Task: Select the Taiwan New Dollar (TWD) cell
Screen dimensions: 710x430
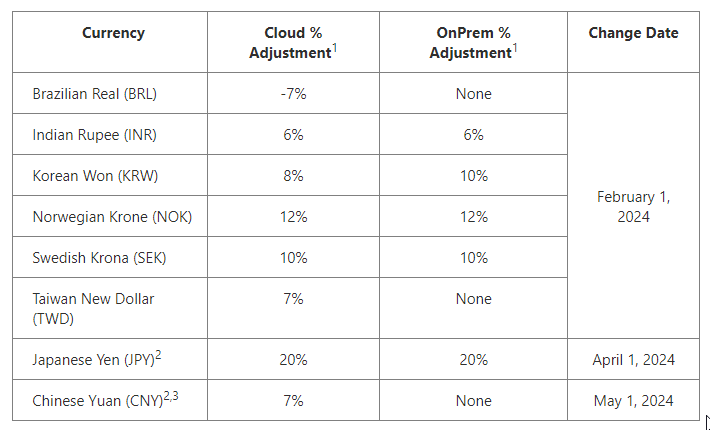Action: tap(94, 308)
